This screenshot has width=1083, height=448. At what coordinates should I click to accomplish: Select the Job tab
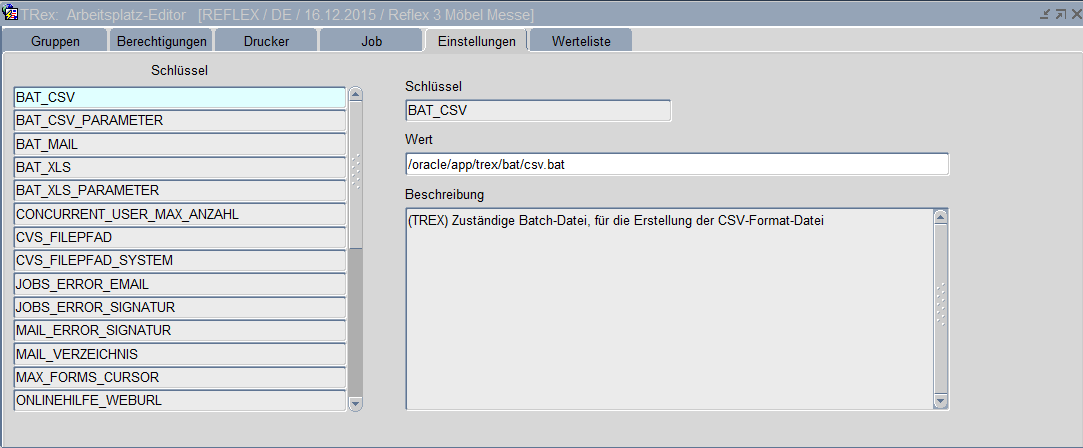pos(370,41)
